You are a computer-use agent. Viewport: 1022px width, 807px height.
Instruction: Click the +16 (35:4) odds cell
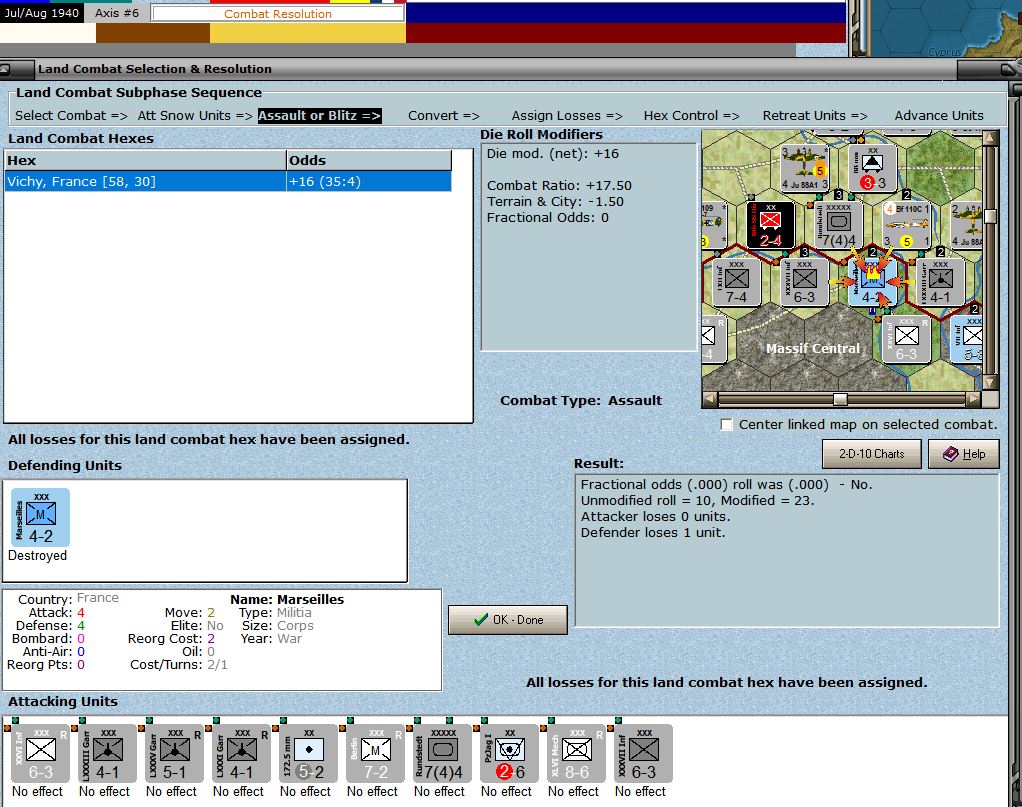pos(369,181)
